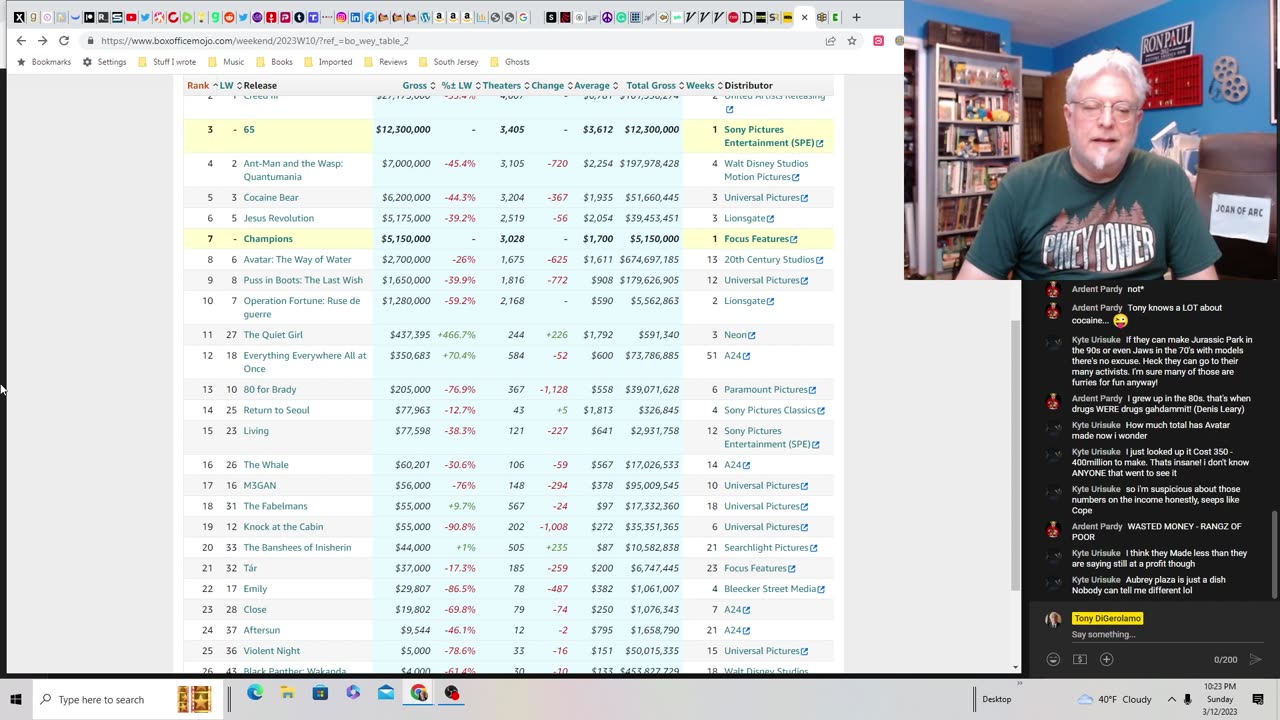Screen dimensions: 1280x720
Task: Open the South Jersey bookmark folder
Action: 449,62
